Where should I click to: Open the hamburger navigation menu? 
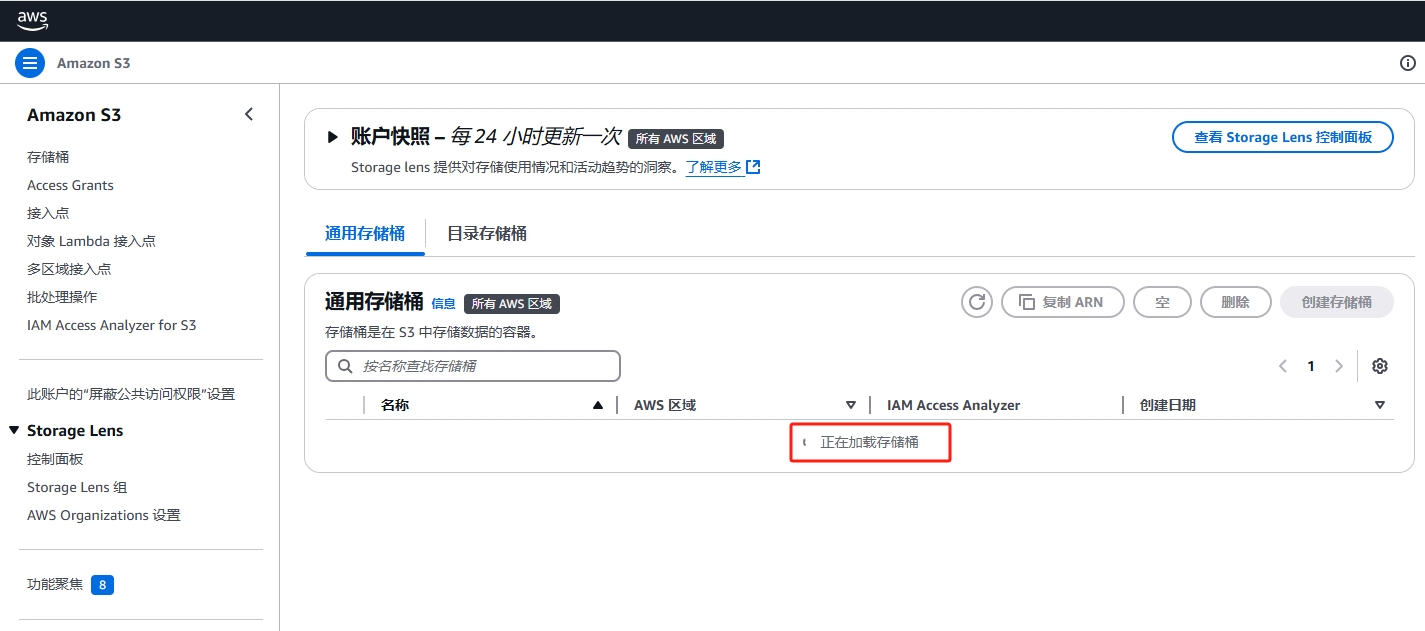tap(30, 63)
